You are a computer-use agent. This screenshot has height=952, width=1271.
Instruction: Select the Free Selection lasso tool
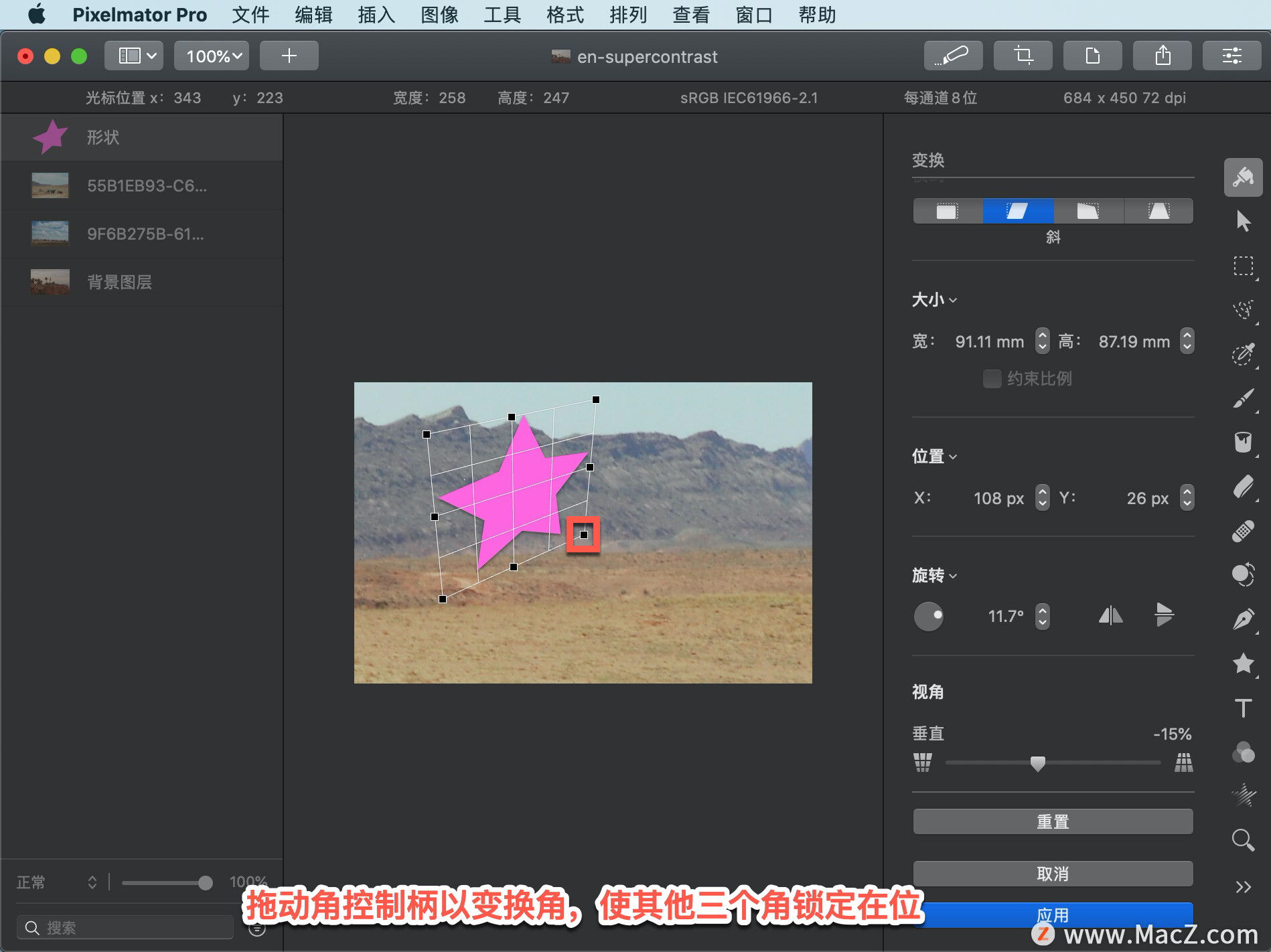[1243, 310]
